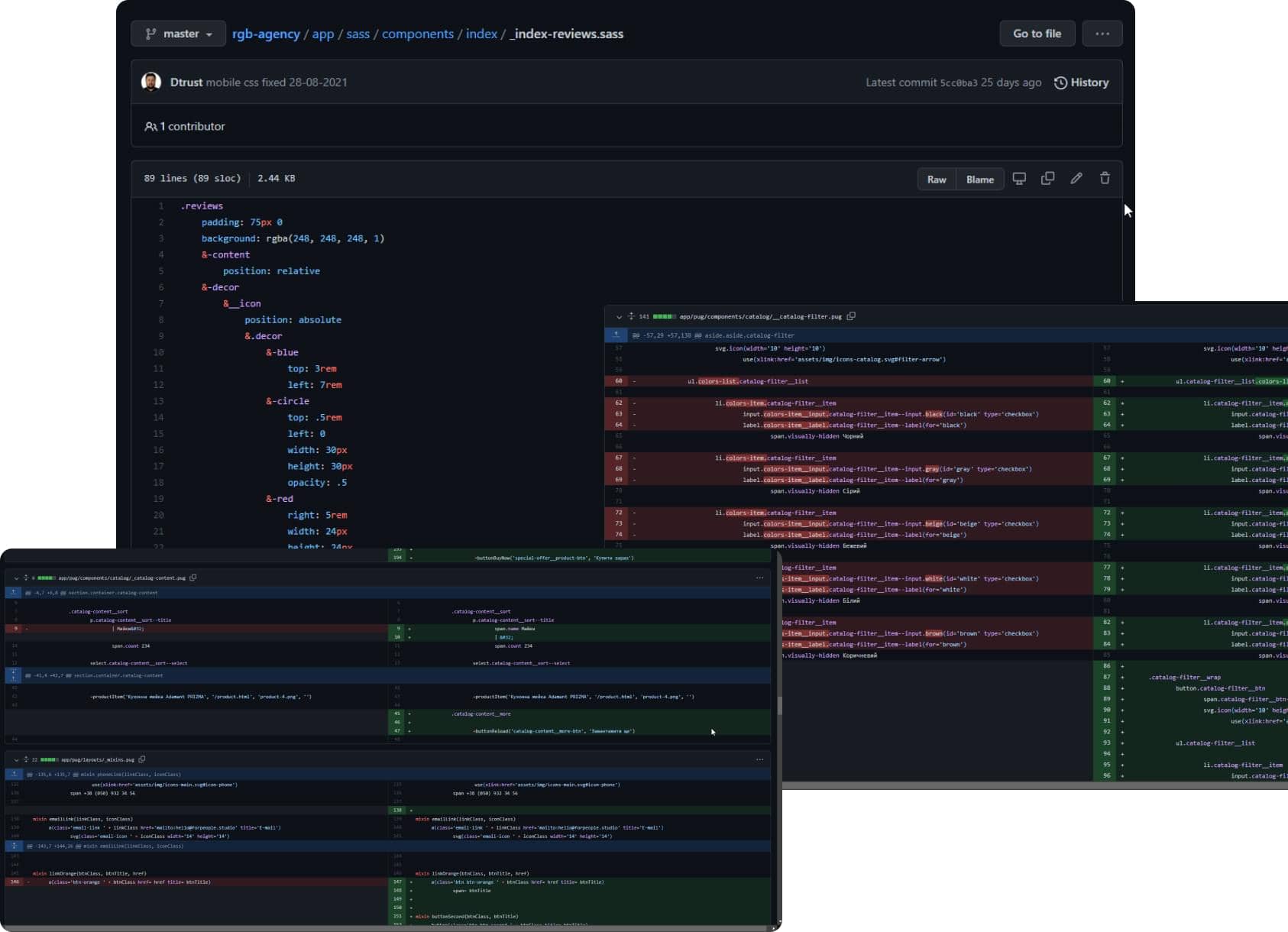Click the contributors people icon
This screenshot has width=1288, height=932.
(x=150, y=126)
